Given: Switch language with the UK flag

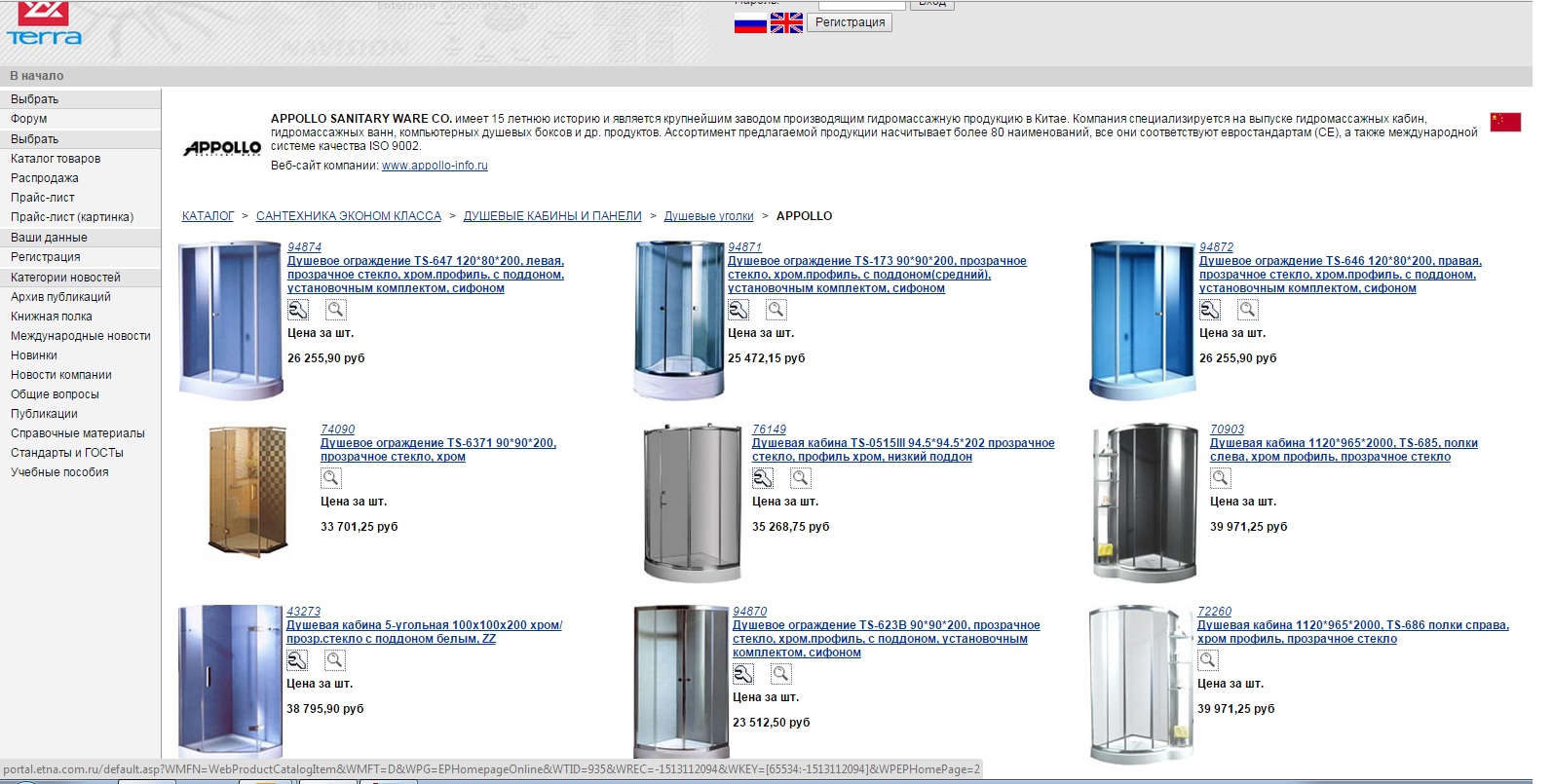Looking at the screenshot, I should click(x=786, y=23).
